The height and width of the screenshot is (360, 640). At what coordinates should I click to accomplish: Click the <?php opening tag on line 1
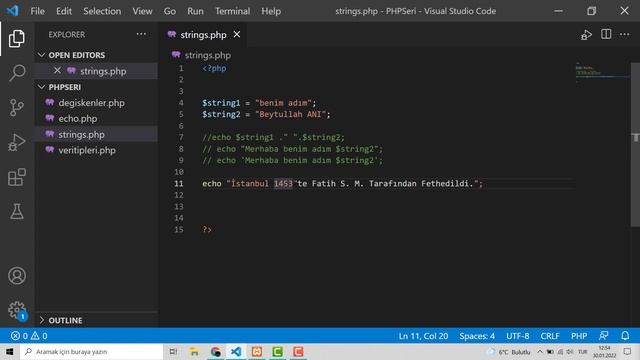coord(214,68)
